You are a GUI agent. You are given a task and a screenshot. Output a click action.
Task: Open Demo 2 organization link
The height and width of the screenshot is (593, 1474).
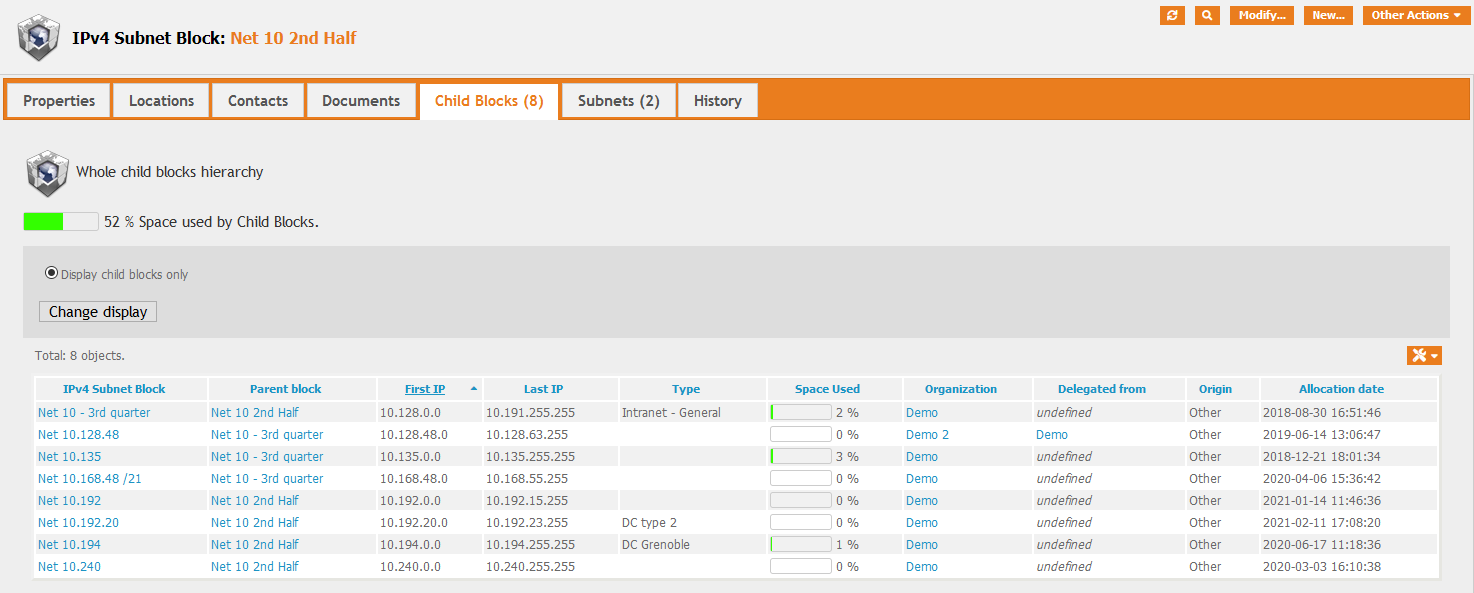[x=927, y=435]
